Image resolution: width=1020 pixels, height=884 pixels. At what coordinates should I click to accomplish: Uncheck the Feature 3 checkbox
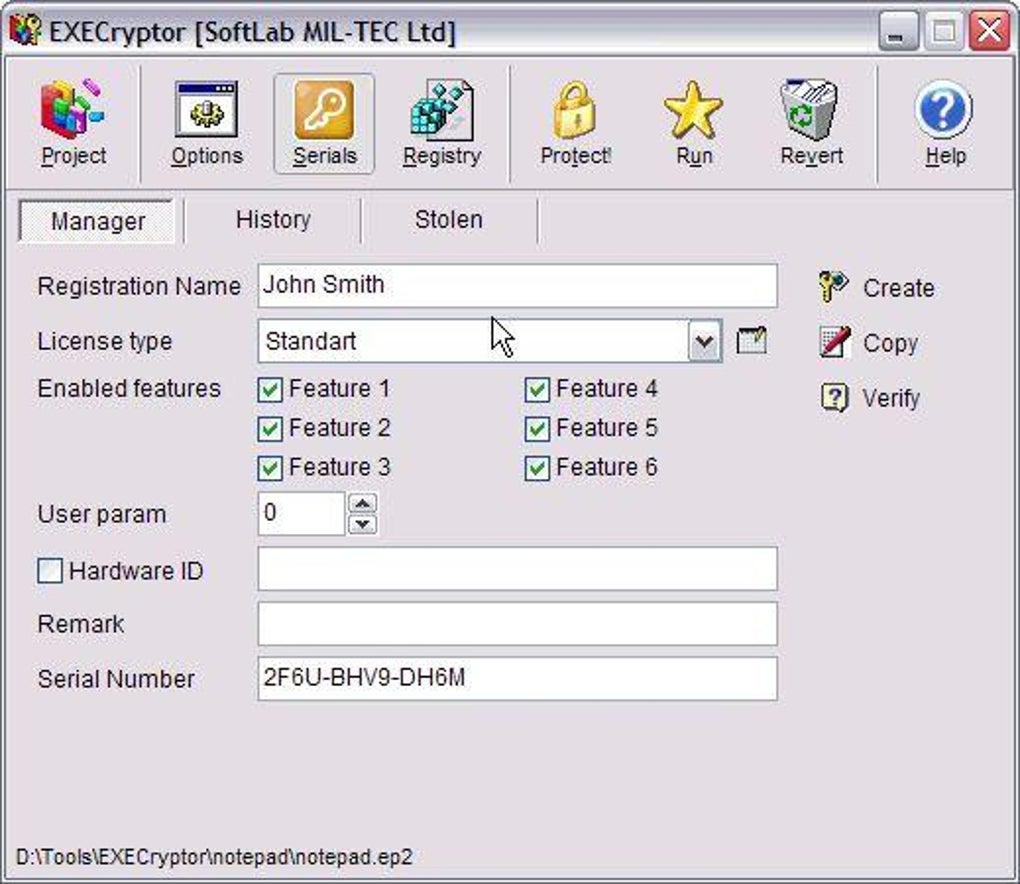[270, 468]
